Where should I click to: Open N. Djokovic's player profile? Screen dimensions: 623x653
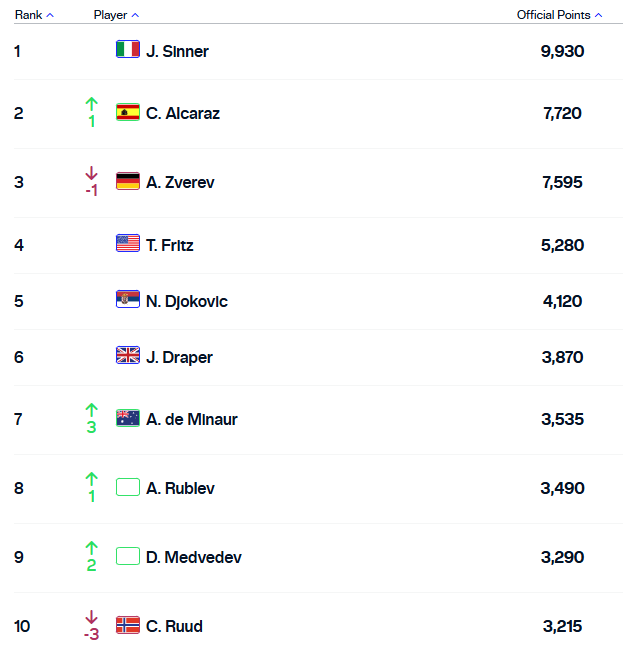click(x=187, y=301)
